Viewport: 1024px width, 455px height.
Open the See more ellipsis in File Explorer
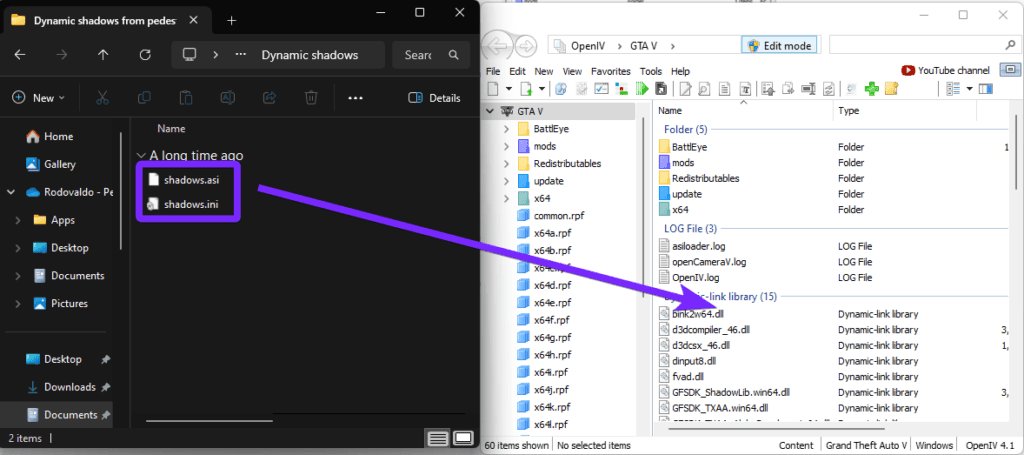tap(355, 98)
